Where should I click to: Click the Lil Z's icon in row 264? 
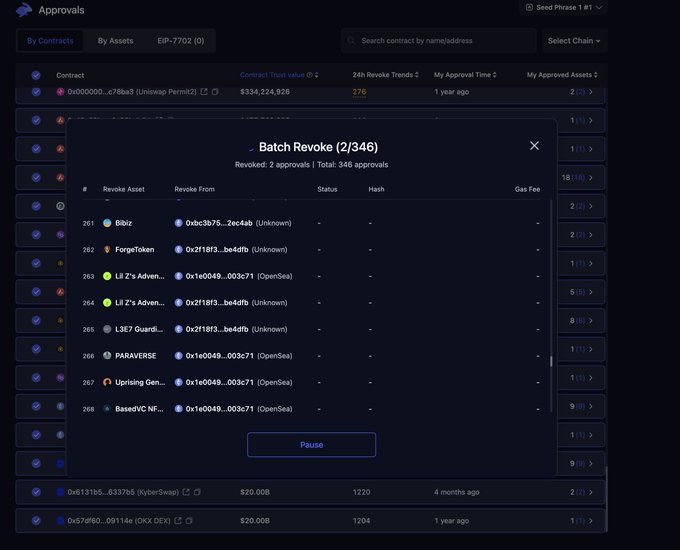pos(107,302)
